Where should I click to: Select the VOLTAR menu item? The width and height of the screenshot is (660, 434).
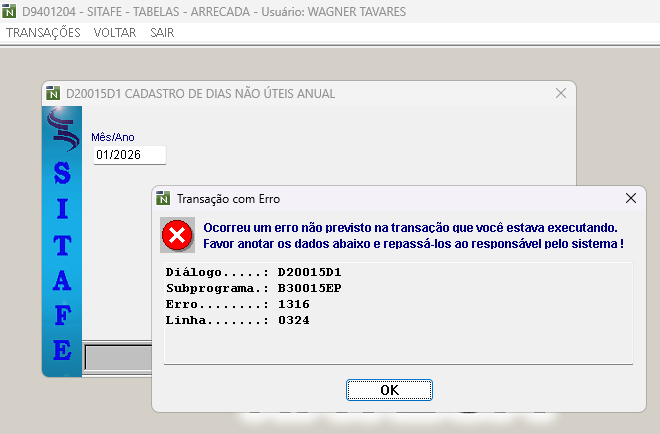[115, 32]
